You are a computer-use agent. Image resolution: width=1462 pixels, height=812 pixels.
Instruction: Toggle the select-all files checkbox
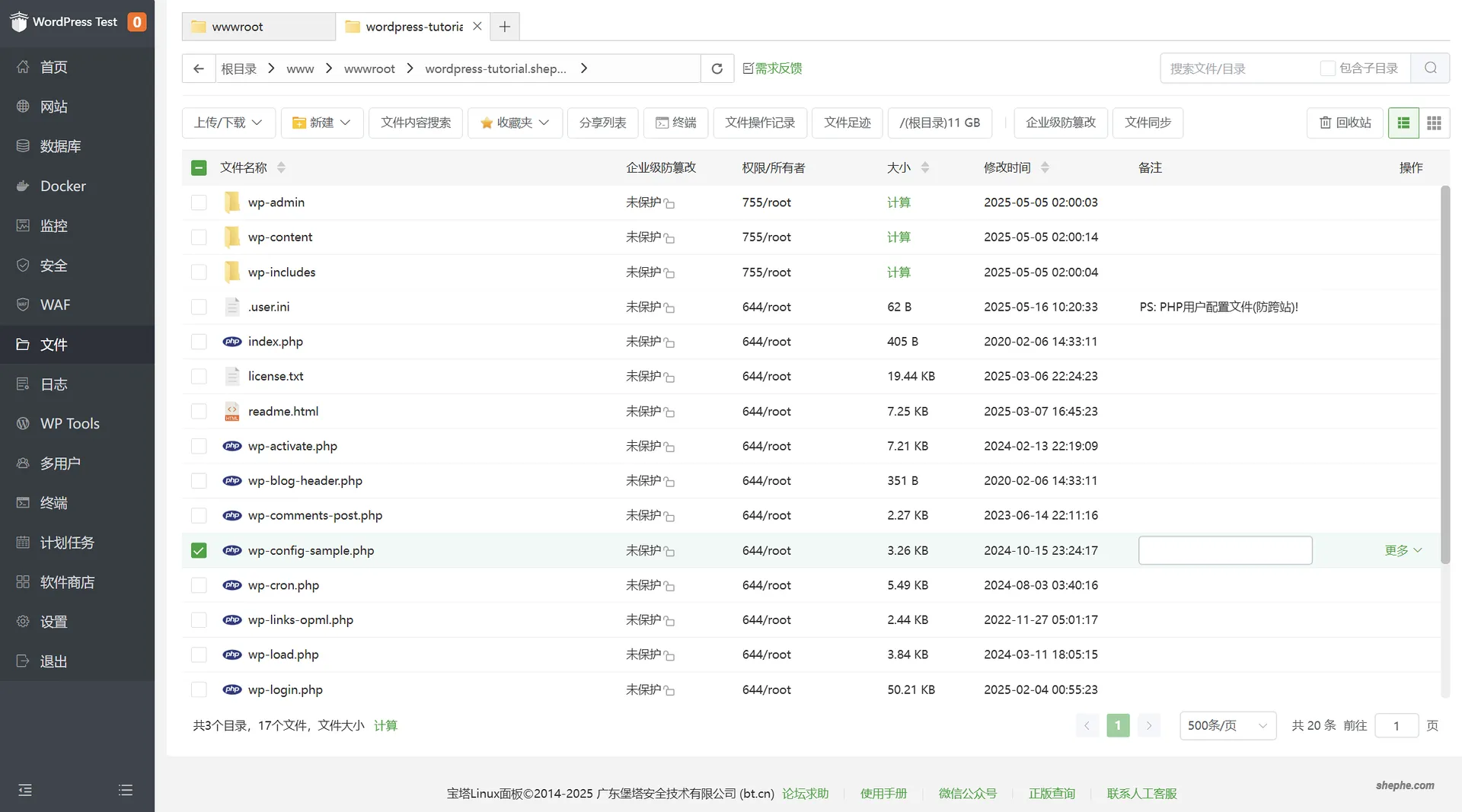(199, 167)
